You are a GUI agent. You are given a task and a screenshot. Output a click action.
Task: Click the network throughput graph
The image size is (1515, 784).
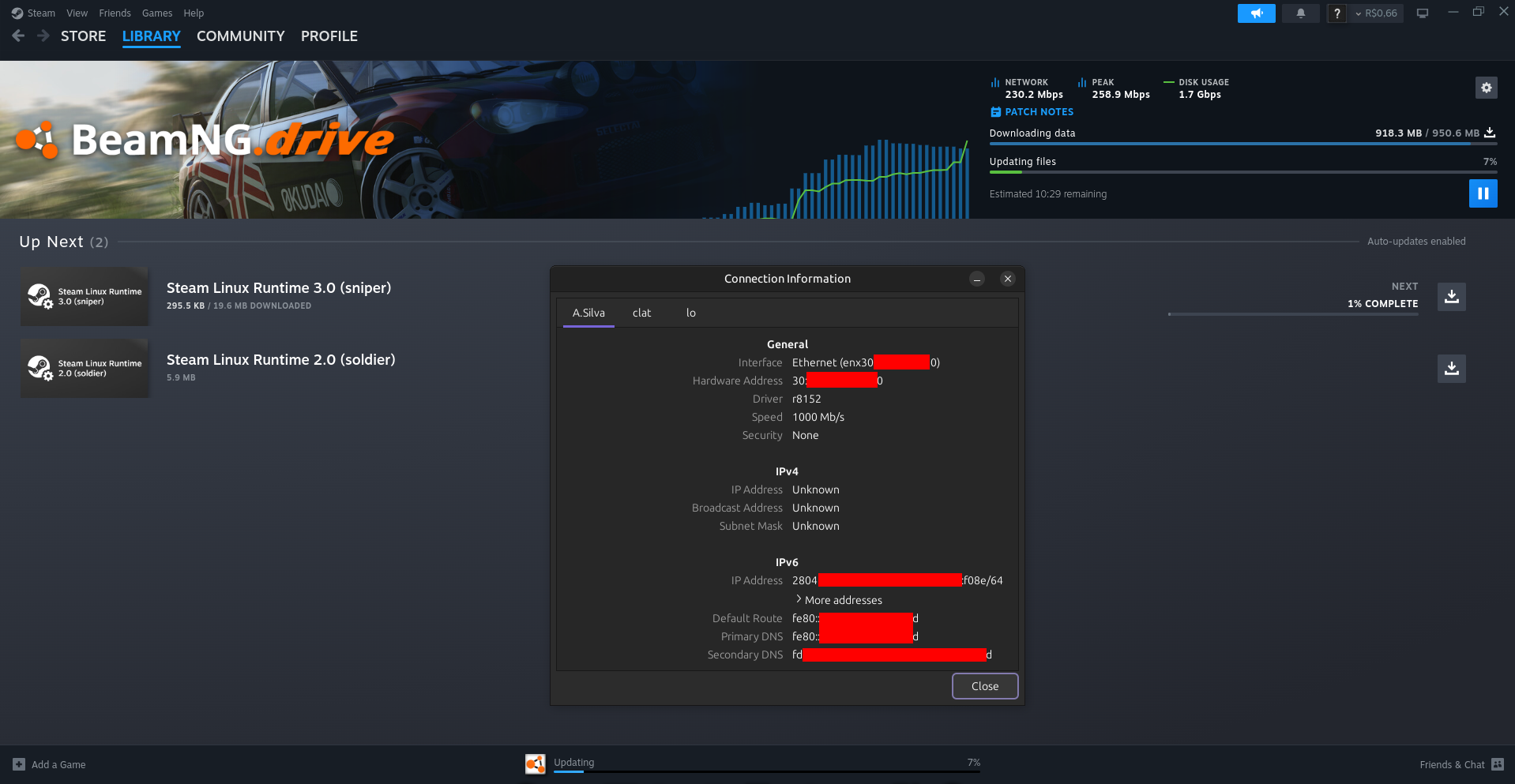point(837,180)
